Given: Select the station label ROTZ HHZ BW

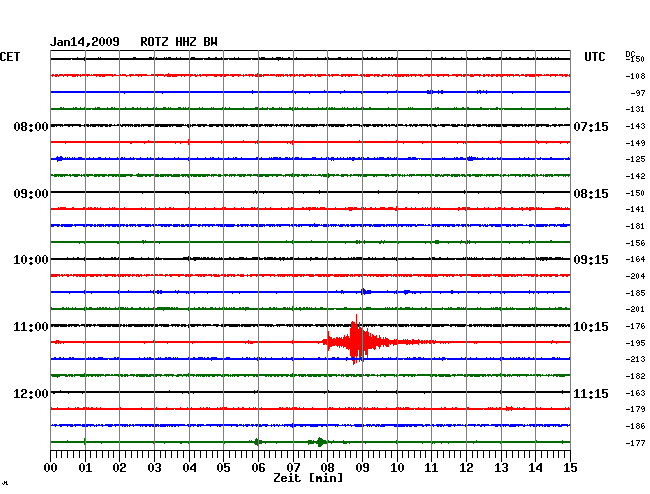Looking at the screenshot, I should [x=179, y=42].
